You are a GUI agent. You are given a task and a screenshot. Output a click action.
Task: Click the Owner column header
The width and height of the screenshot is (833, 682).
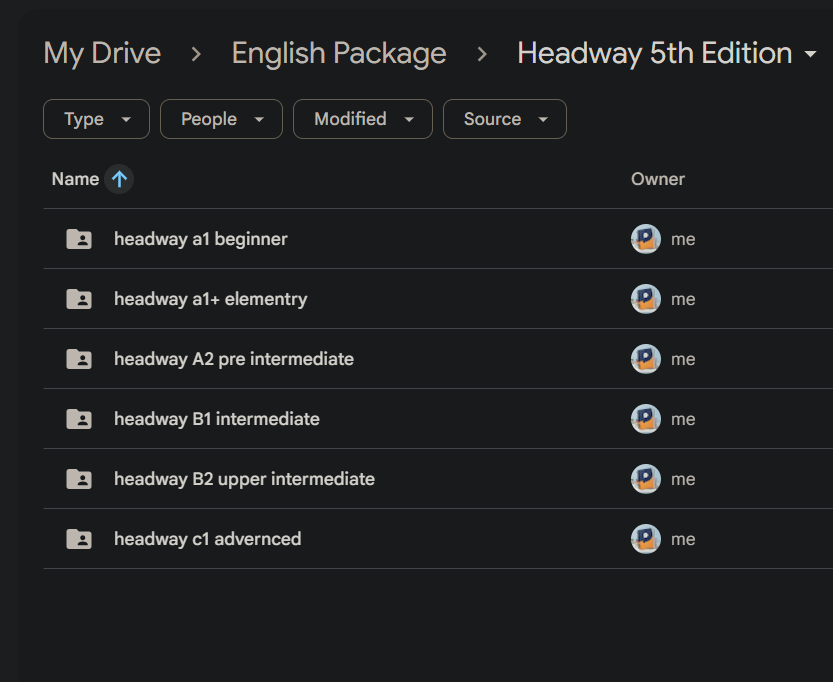click(658, 179)
